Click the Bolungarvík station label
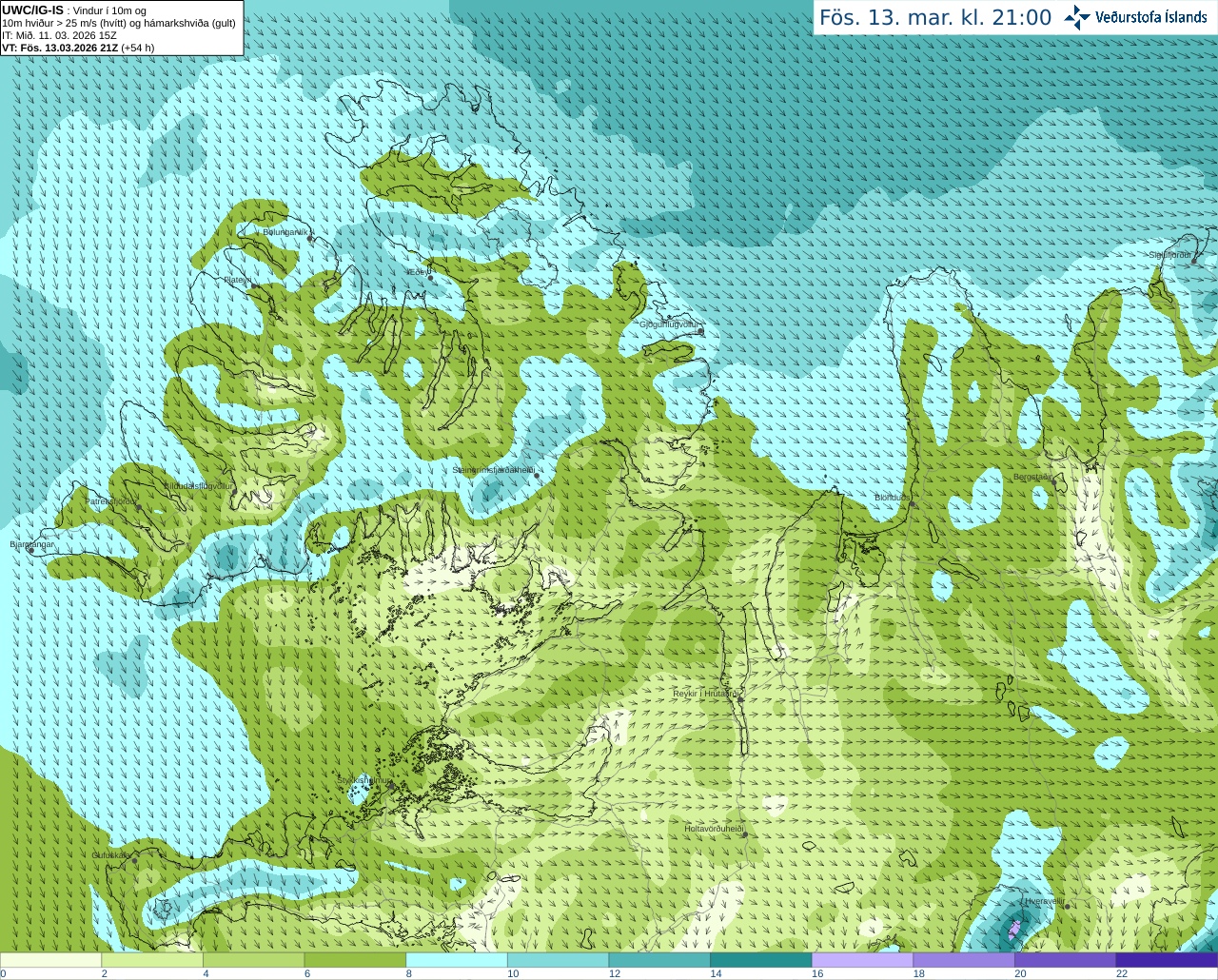 pos(286,231)
